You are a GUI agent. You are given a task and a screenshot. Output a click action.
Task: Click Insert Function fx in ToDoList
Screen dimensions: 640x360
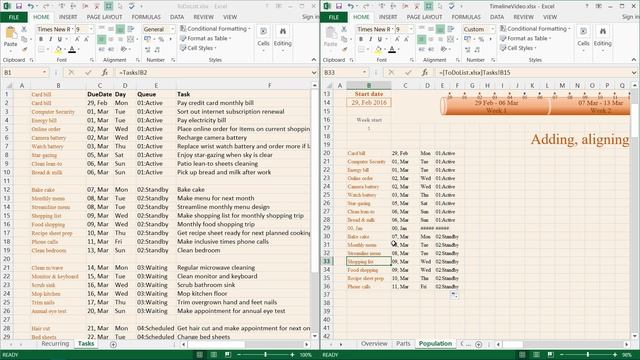click(x=104, y=72)
